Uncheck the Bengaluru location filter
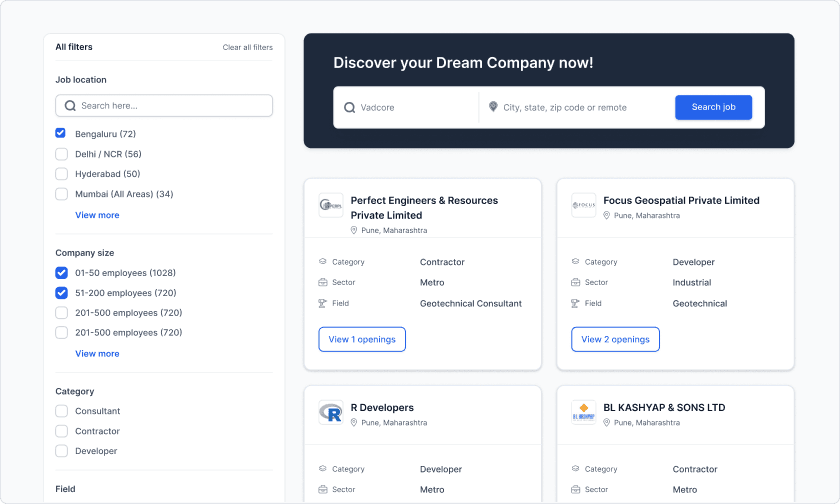 point(61,133)
